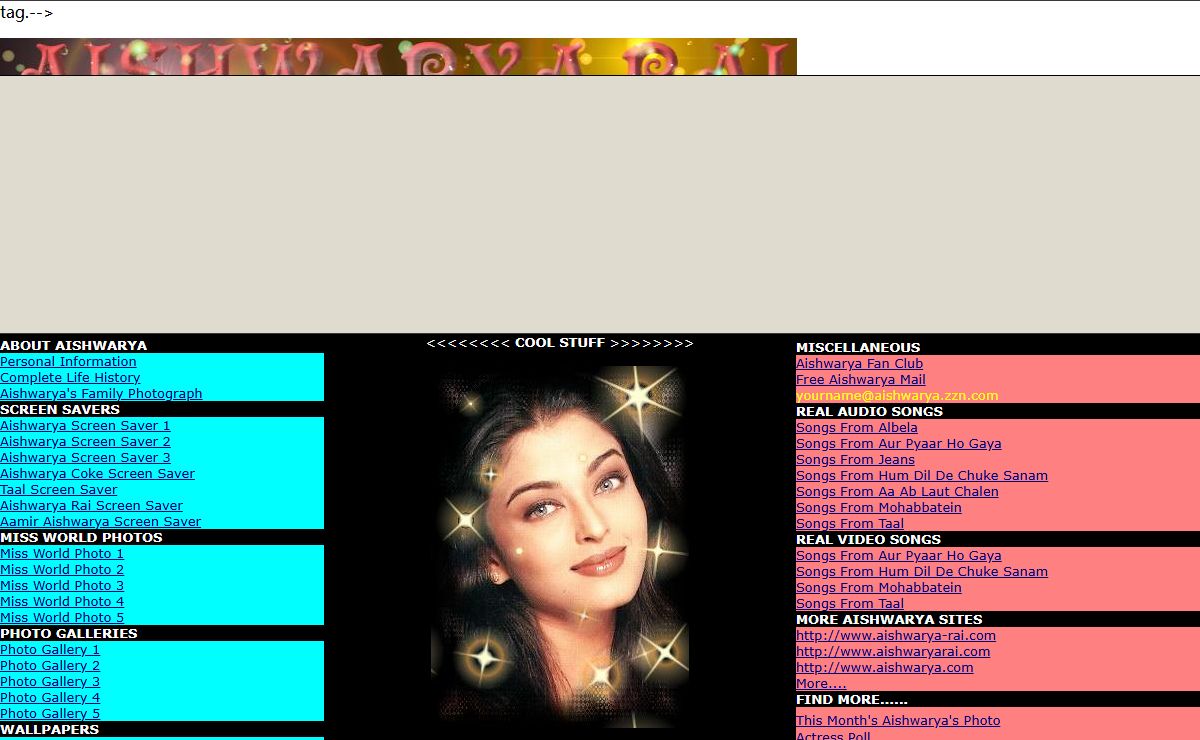The image size is (1200, 740).
Task: Click the ABOUT AISHWARYA heading
Action: (73, 346)
